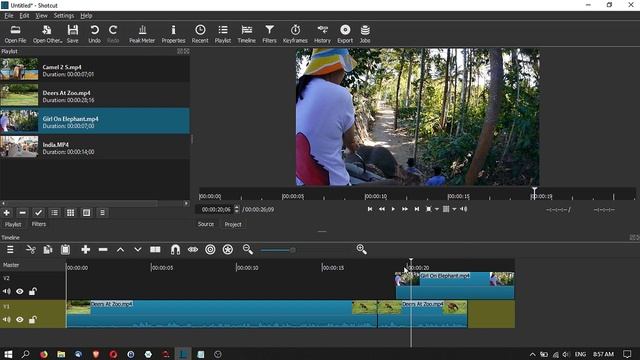Switch playlist to icons view

click(x=86, y=213)
